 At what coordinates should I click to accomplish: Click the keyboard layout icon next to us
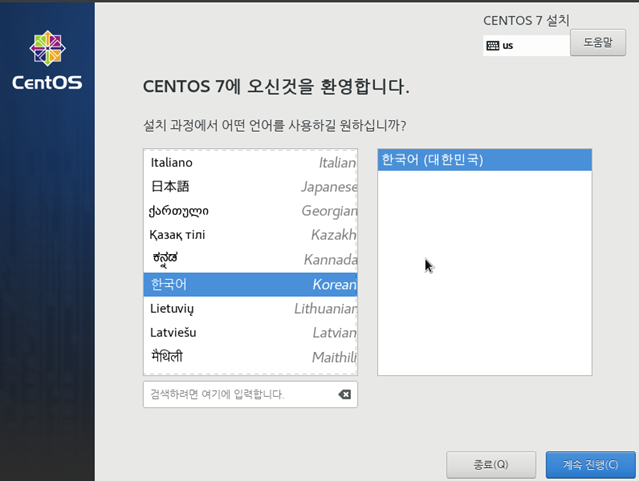coord(493,46)
